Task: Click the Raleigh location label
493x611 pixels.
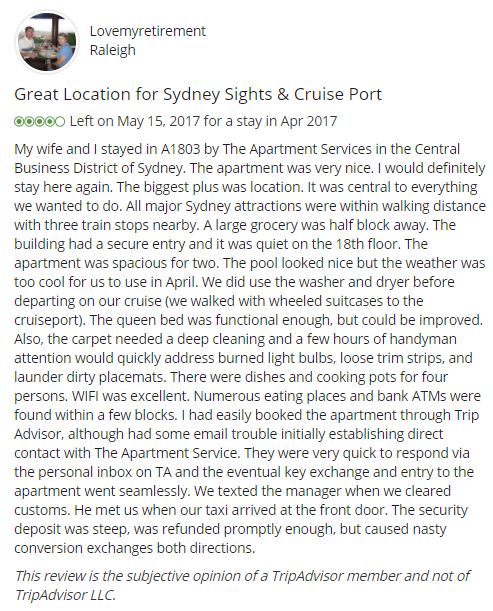Action: [113, 50]
